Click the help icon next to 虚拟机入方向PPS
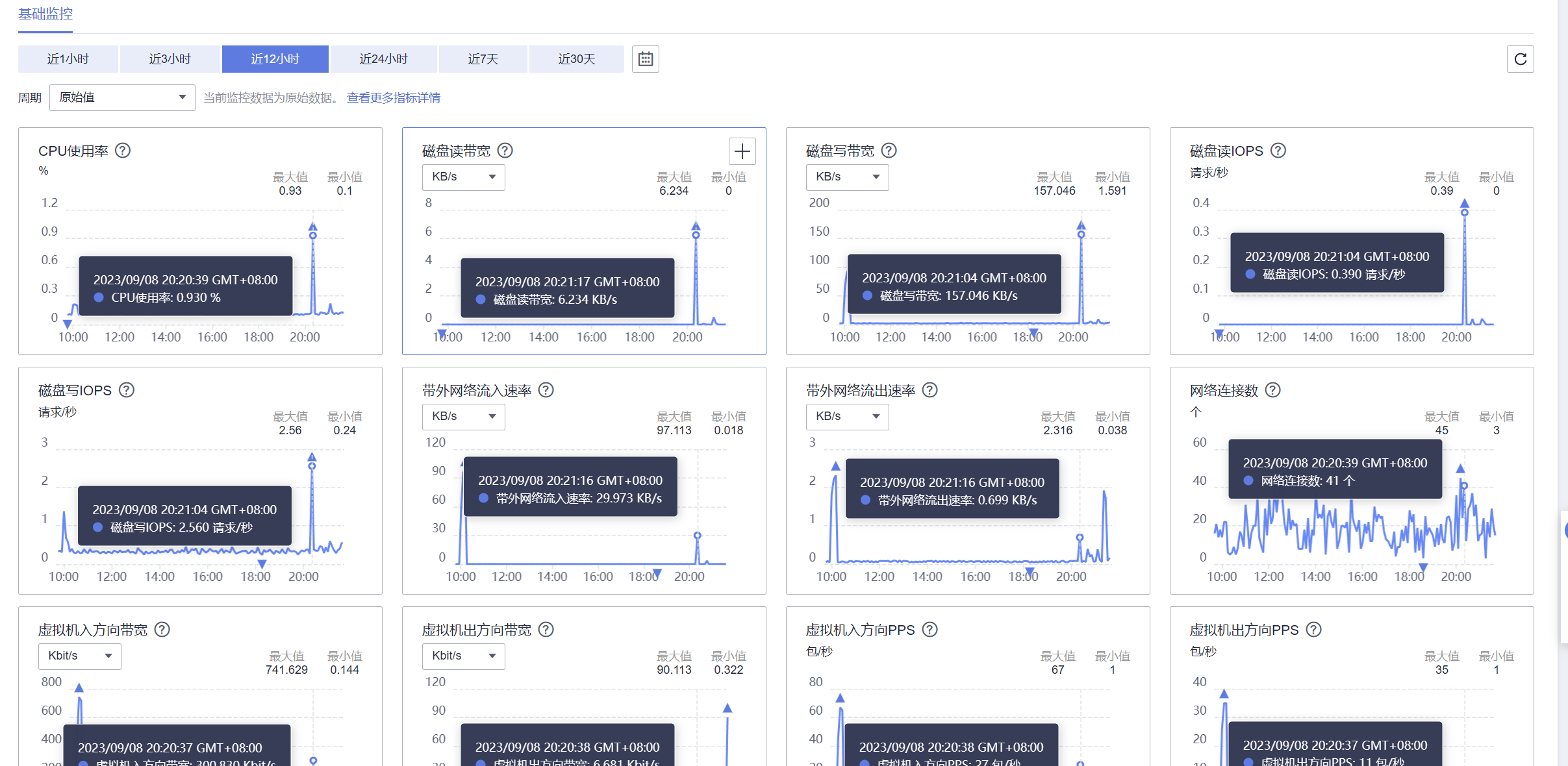The image size is (1568, 766). (931, 629)
